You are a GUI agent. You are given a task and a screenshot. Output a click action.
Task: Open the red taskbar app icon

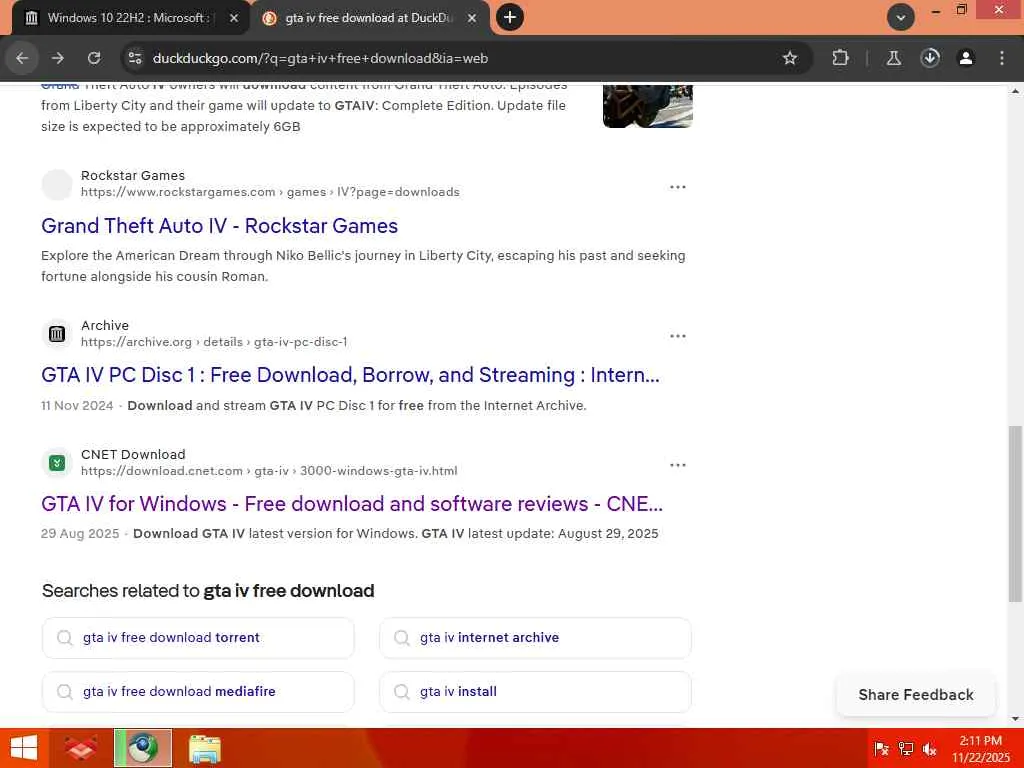point(82,748)
